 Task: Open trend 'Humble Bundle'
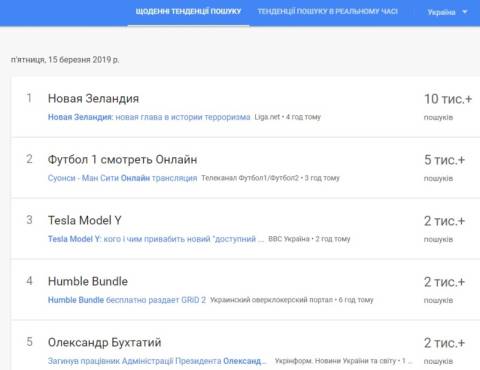coord(88,281)
